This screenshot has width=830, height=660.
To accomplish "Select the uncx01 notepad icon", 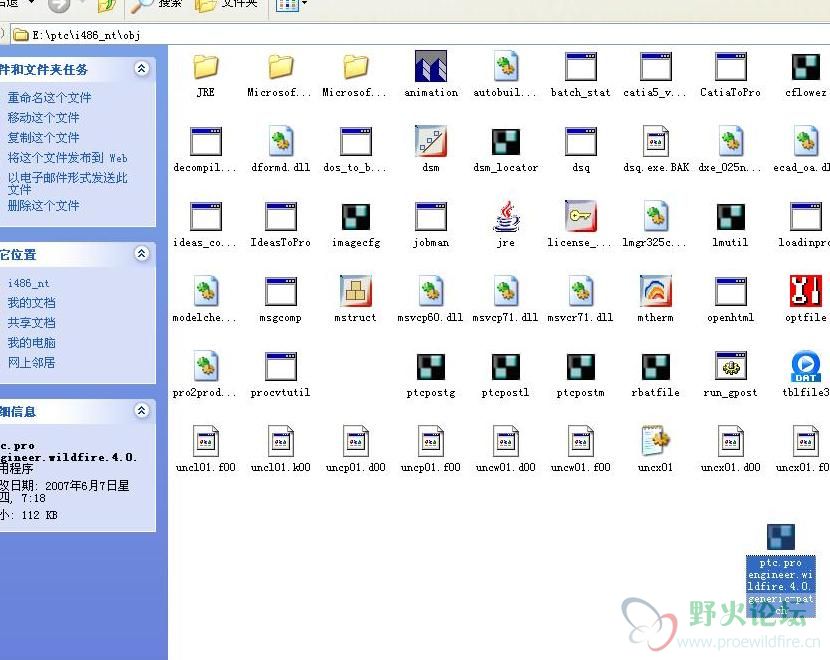I will [x=656, y=440].
